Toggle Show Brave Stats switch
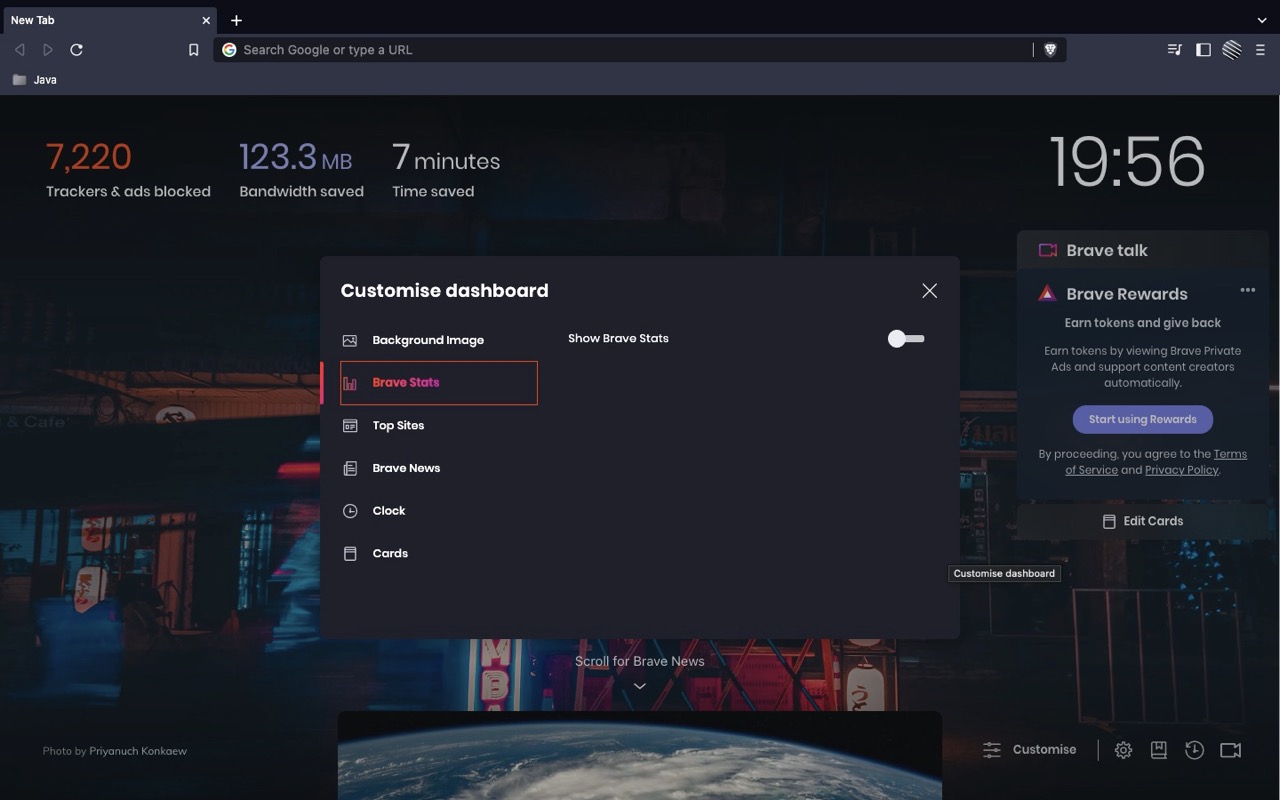1280x800 pixels. [x=904, y=339]
